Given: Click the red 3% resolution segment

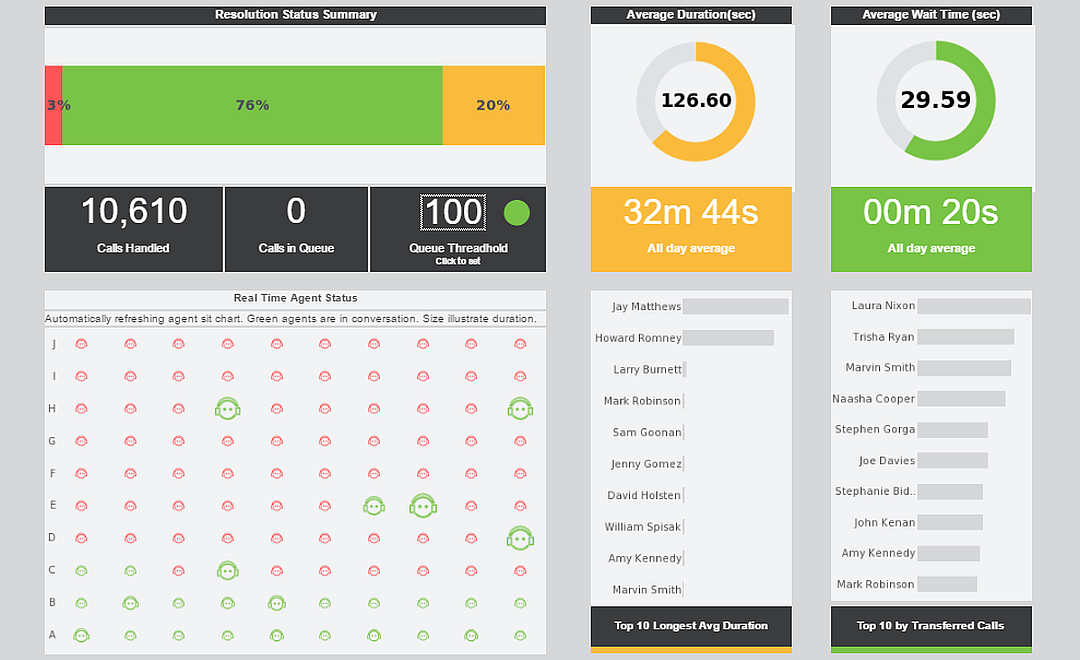Looking at the screenshot, I should point(54,105).
